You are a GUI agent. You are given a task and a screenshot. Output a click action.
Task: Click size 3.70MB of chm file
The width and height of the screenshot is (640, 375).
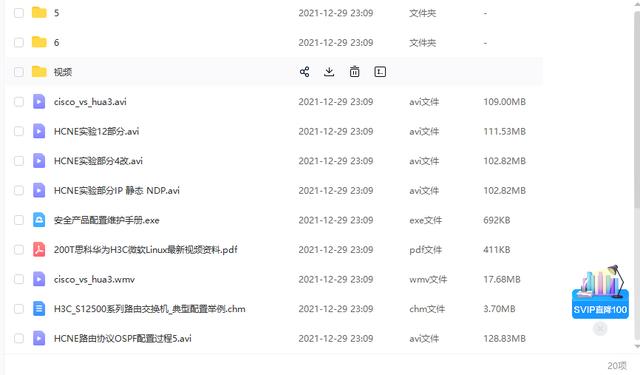pos(499,309)
